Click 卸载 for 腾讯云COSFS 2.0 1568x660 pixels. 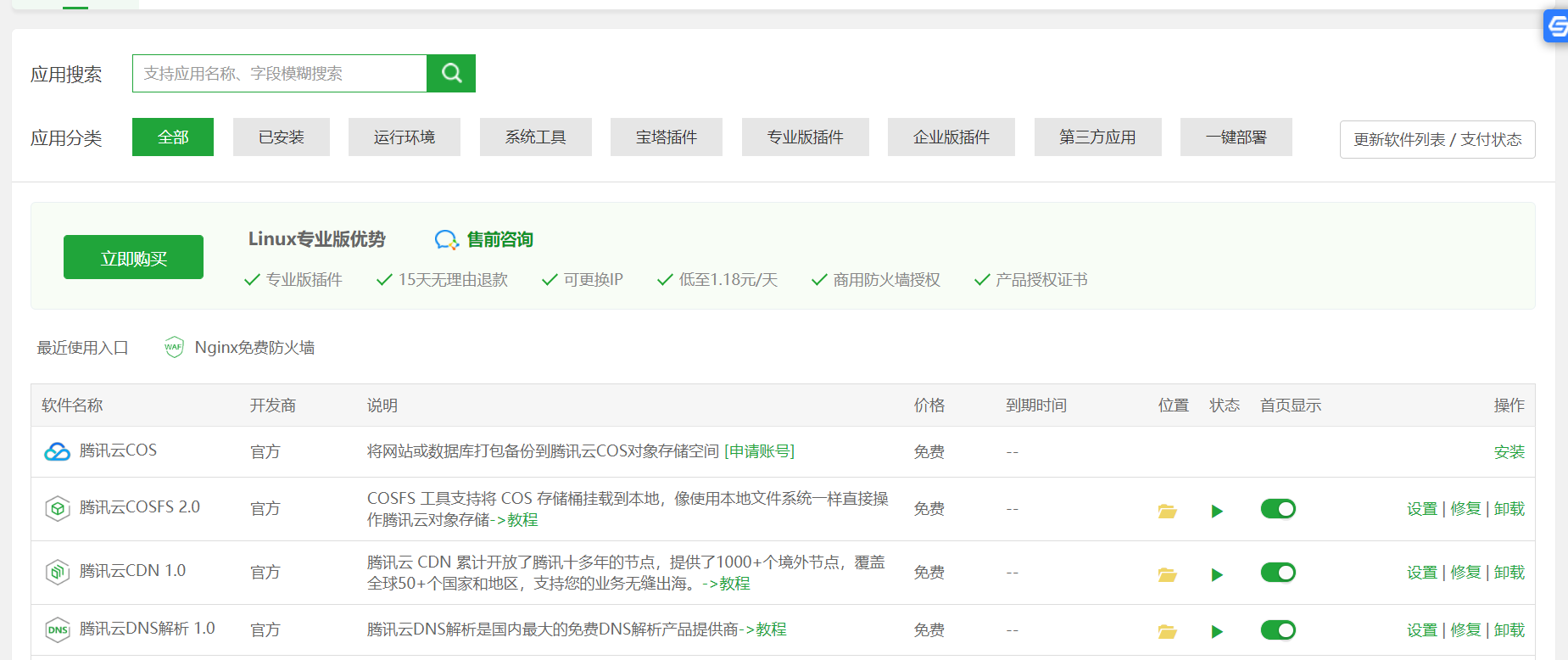[1509, 509]
